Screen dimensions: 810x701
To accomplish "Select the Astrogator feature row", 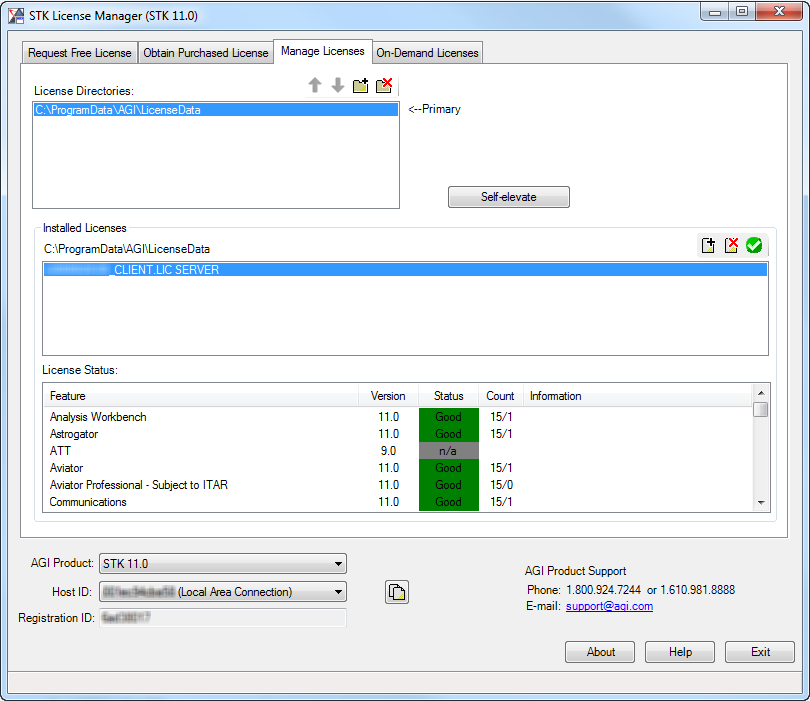I will 398,434.
